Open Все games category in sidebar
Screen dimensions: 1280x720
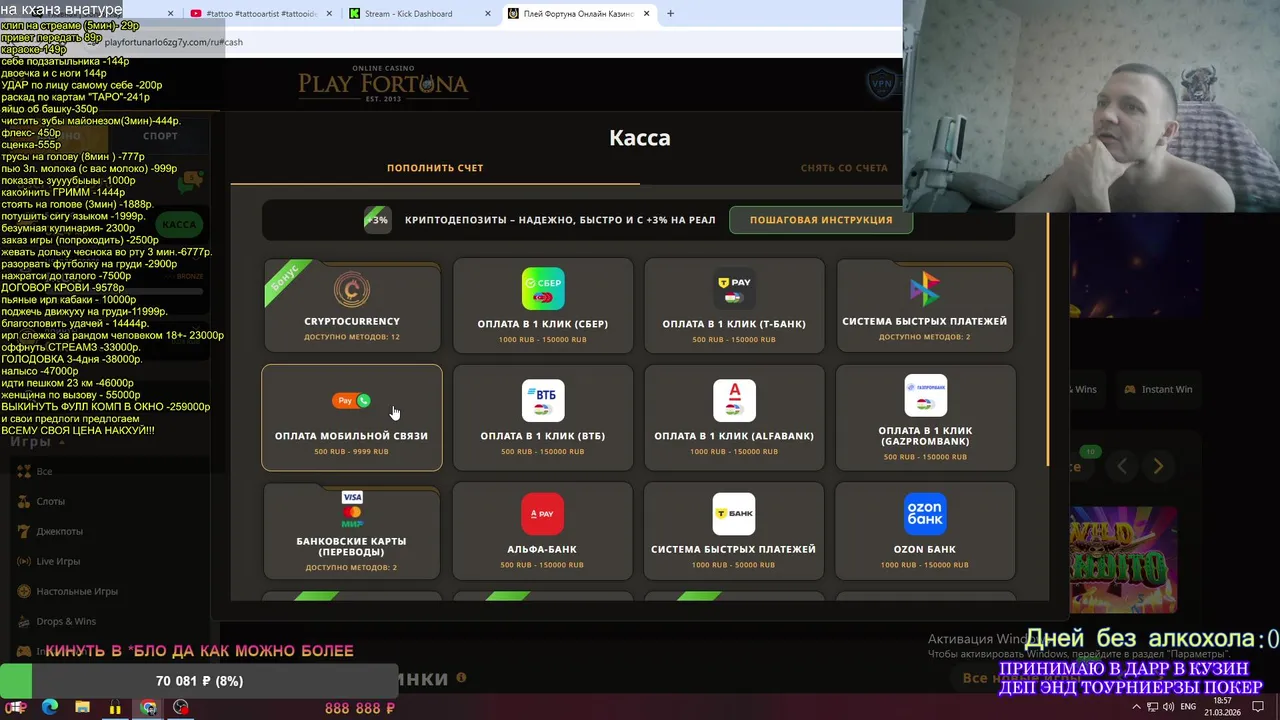coord(44,471)
